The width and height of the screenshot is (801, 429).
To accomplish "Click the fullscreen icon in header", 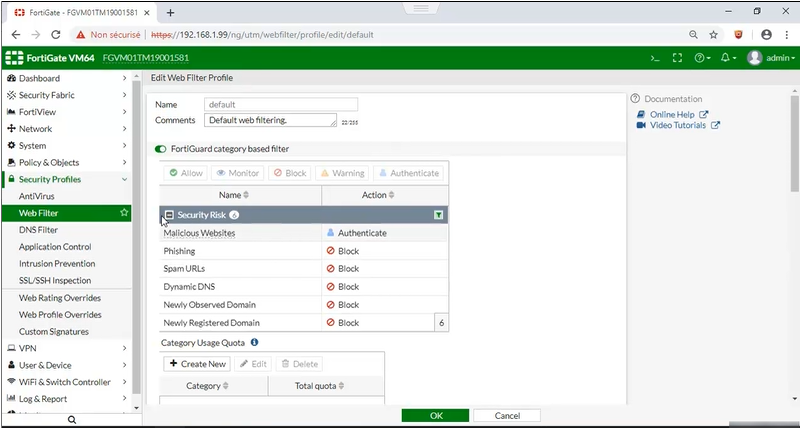I will click(x=677, y=58).
